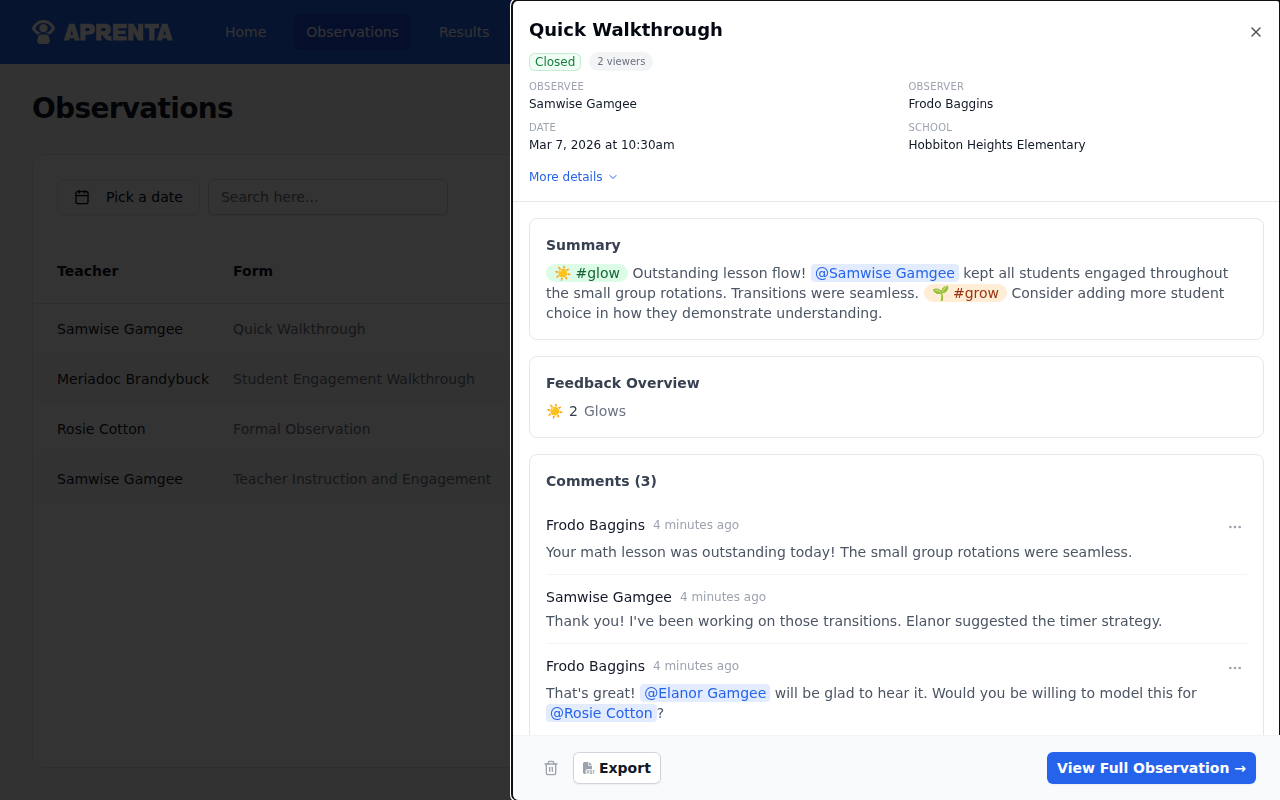Click View Full Observation button
The image size is (1280, 800).
pos(1151,768)
